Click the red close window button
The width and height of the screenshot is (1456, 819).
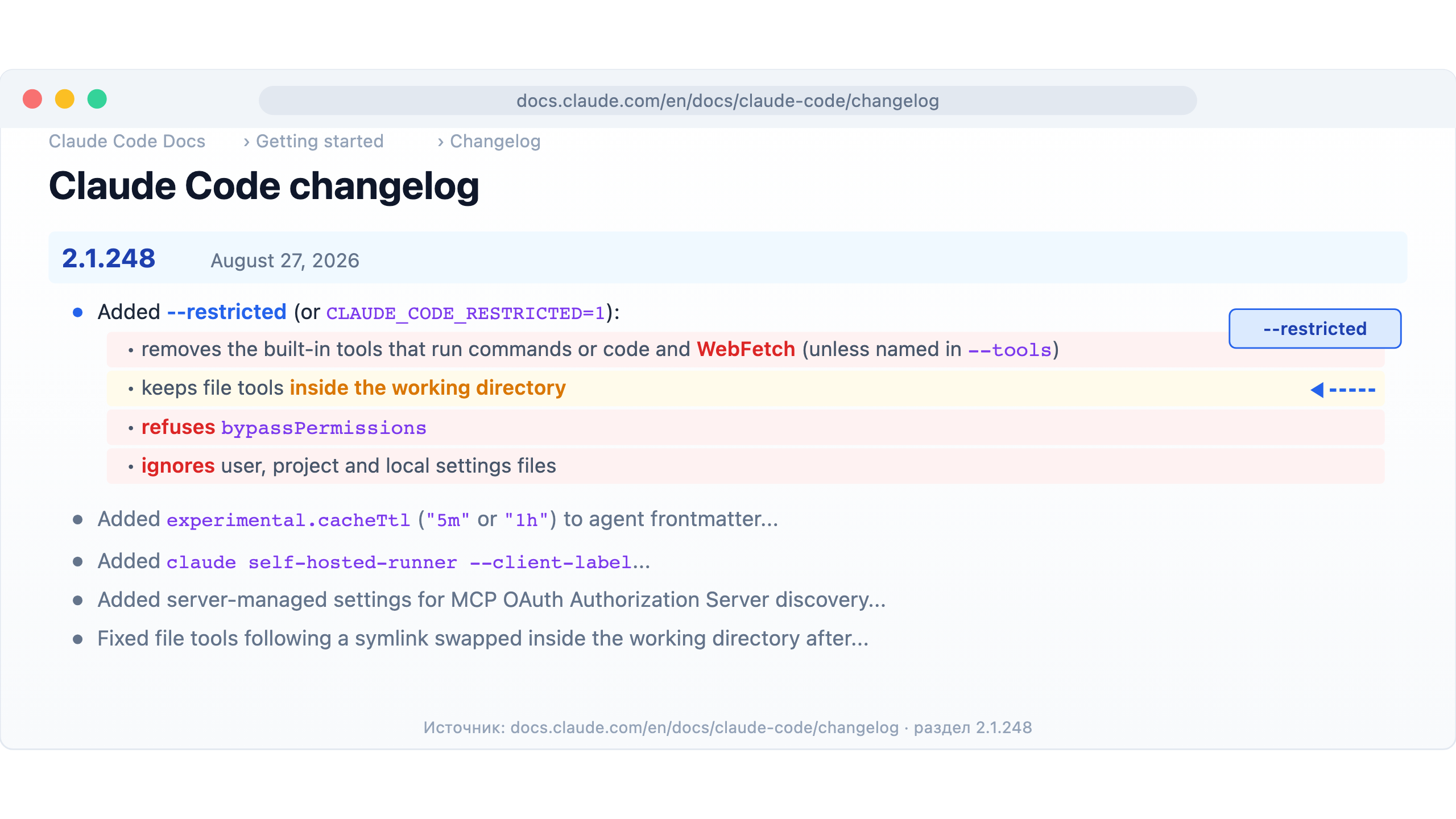pyautogui.click(x=32, y=99)
